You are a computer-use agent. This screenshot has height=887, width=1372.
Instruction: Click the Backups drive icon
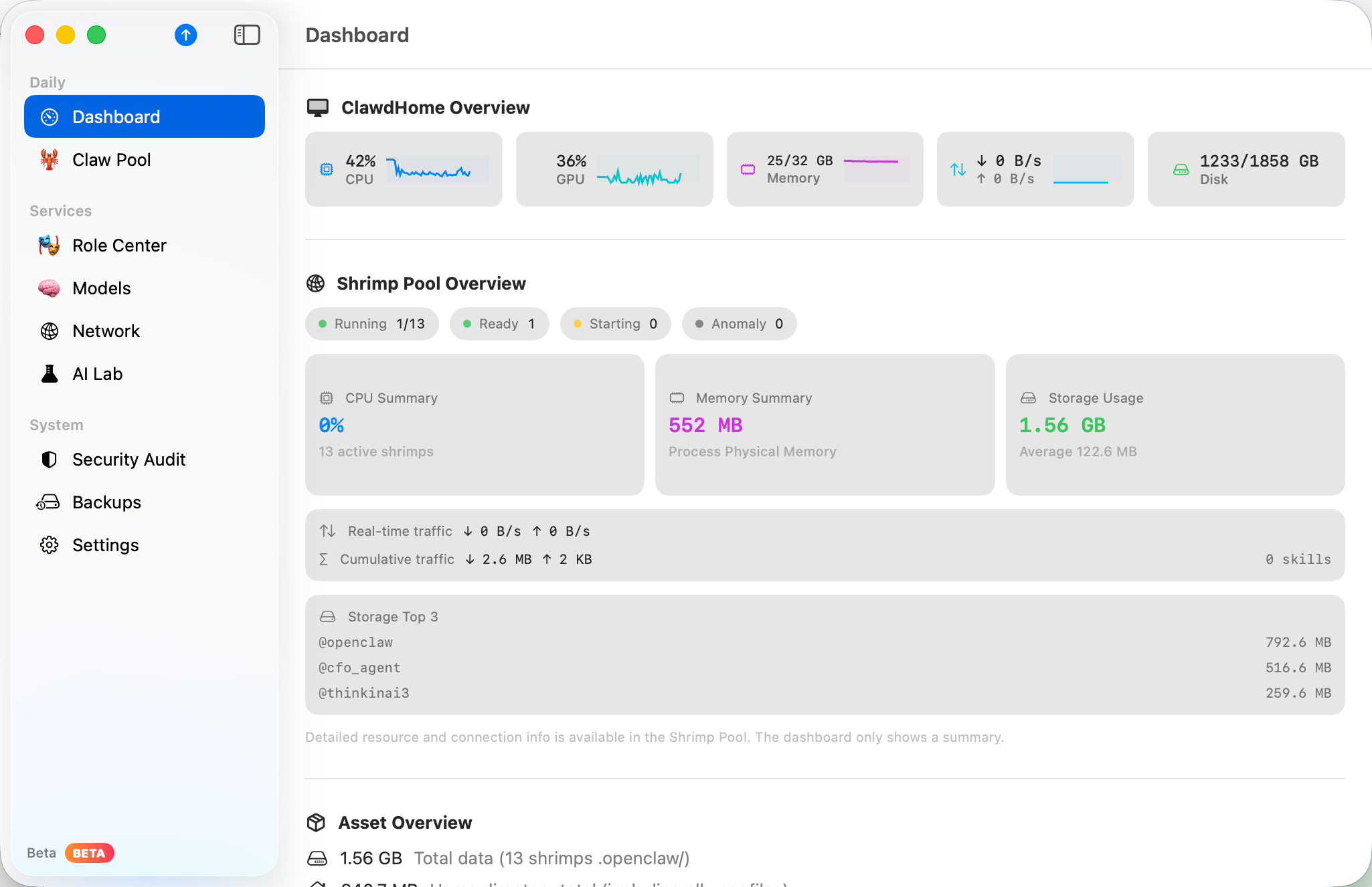(49, 502)
